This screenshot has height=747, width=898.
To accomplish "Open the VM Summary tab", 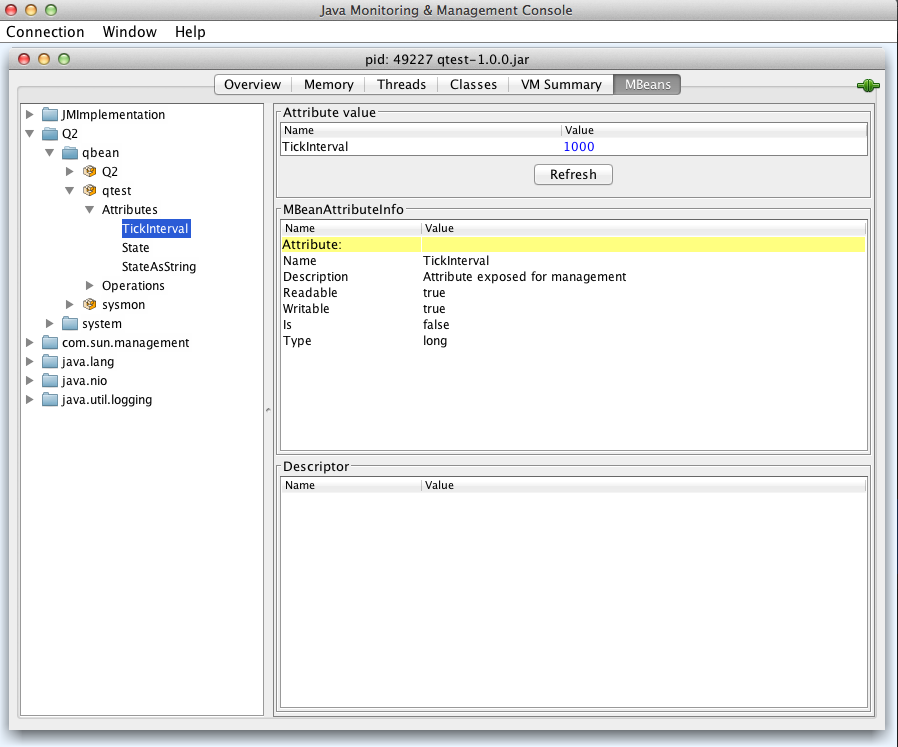I will tap(561, 85).
